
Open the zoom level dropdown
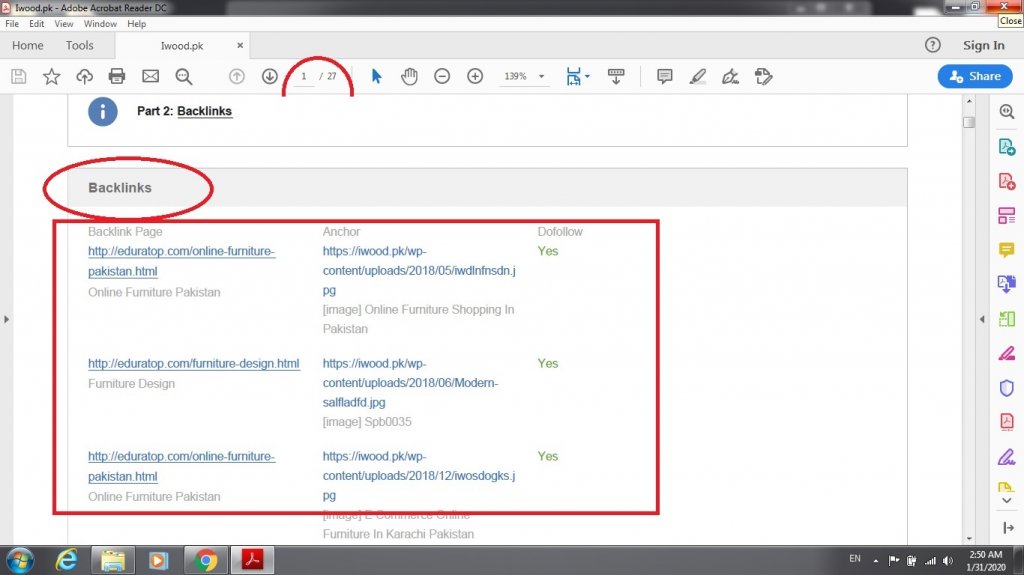tap(541, 76)
